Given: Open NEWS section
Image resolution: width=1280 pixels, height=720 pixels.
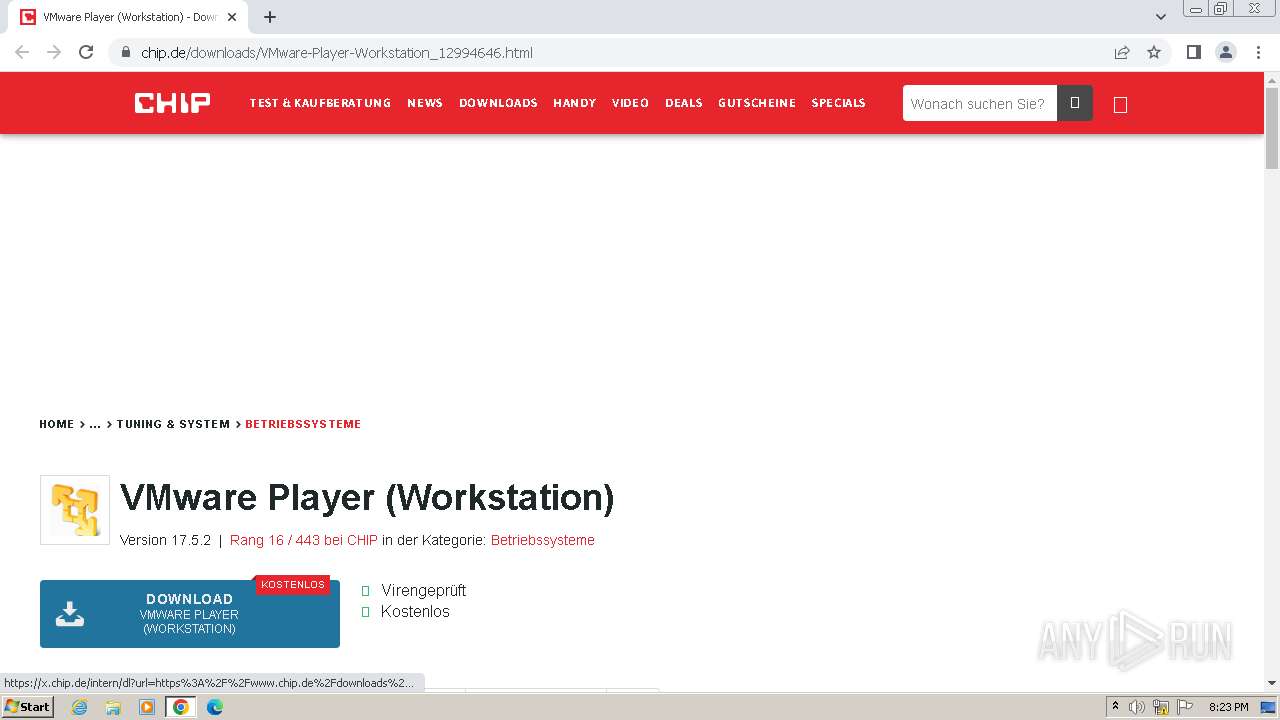Looking at the screenshot, I should tap(425, 103).
